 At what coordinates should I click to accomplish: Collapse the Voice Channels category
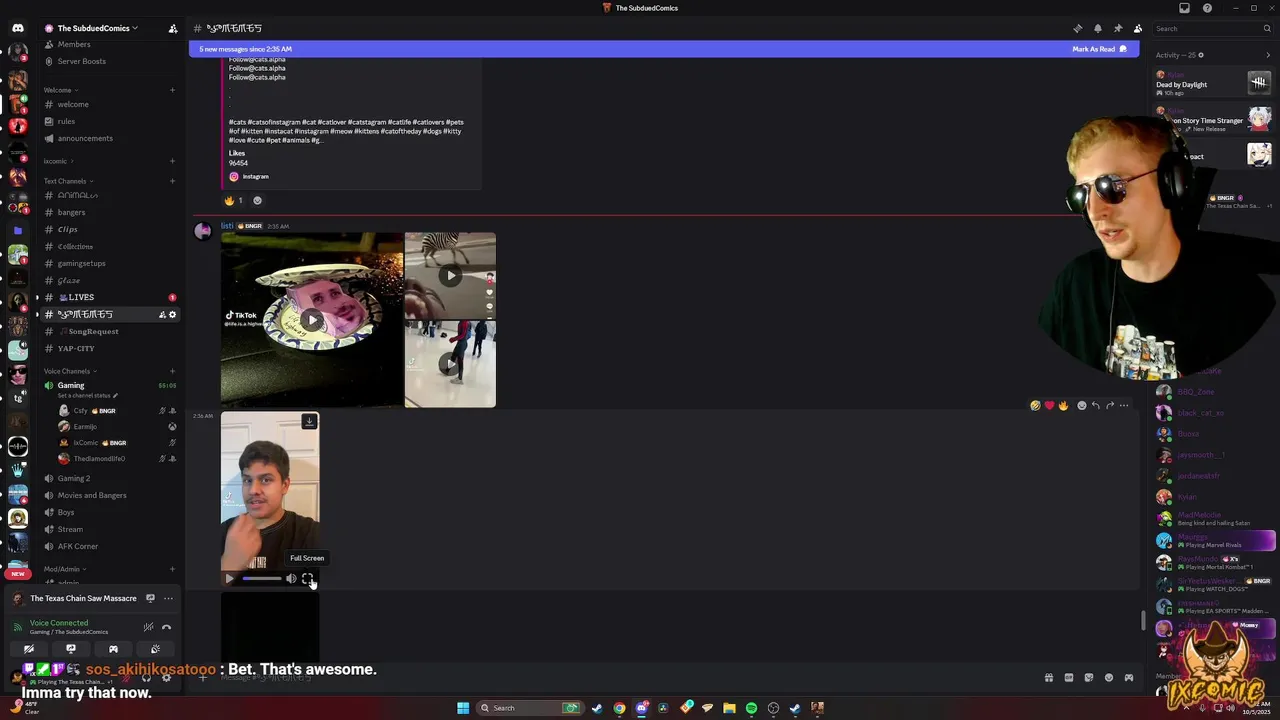pyautogui.click(x=69, y=371)
